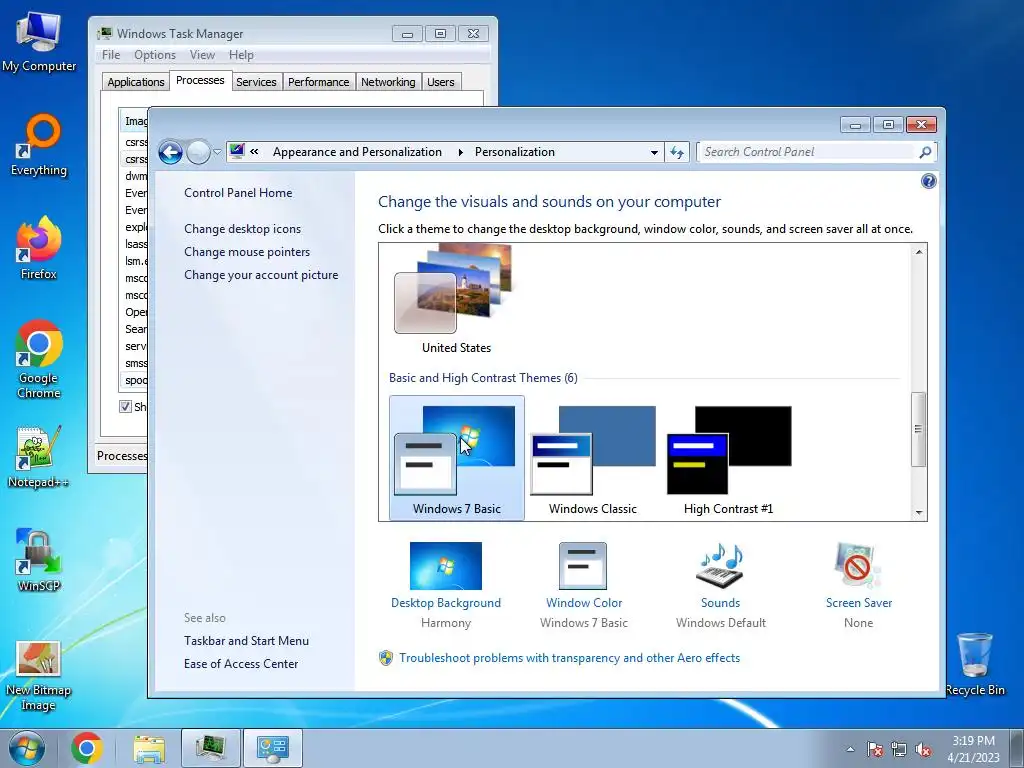The image size is (1024, 768).
Task: Open Windows Explorer from the taskbar
Action: coord(149,748)
